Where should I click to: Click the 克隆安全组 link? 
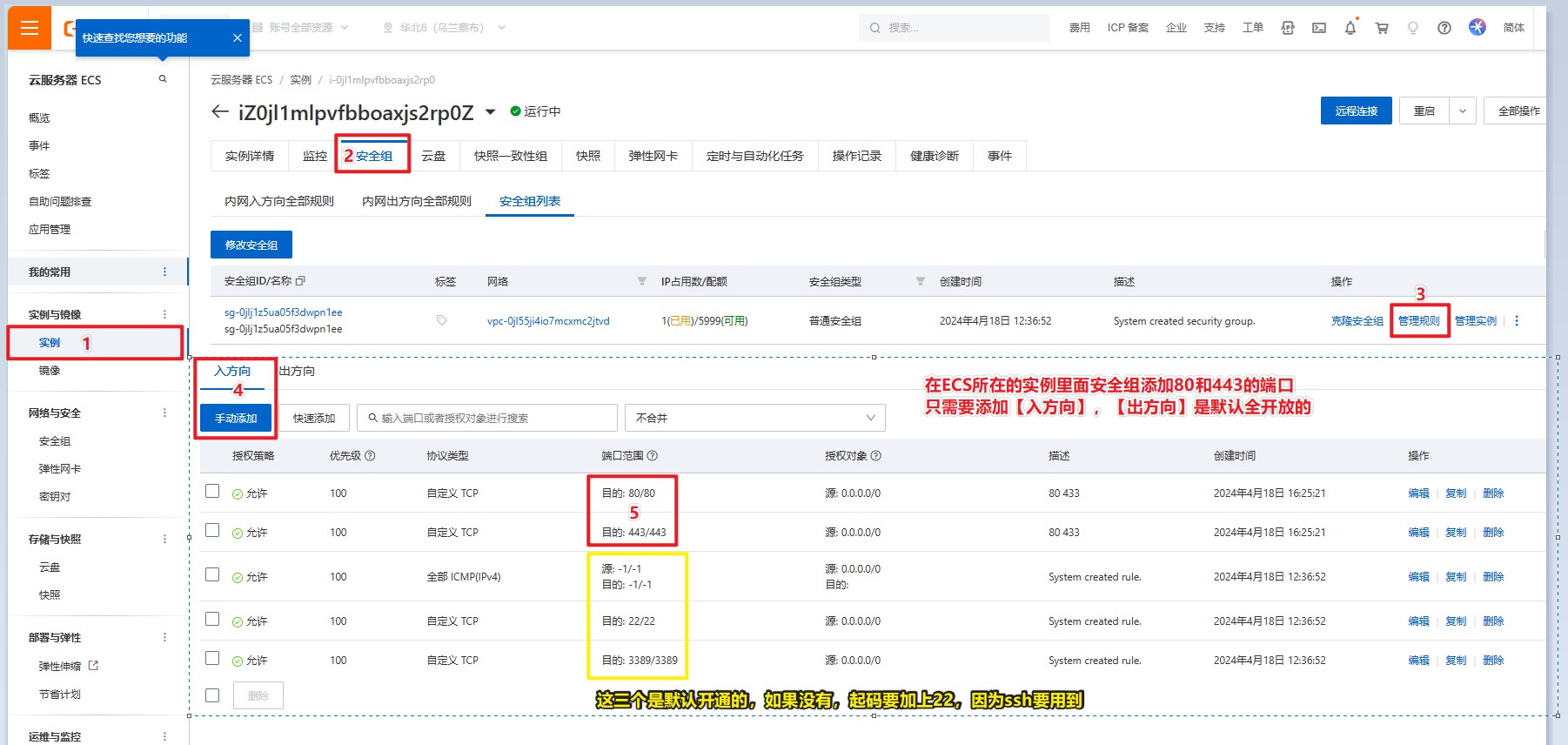pos(1357,321)
